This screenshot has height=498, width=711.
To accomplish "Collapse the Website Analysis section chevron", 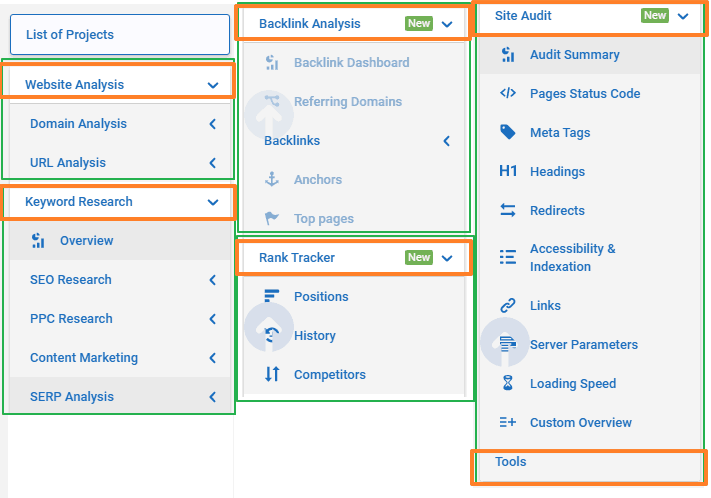I will [213, 85].
